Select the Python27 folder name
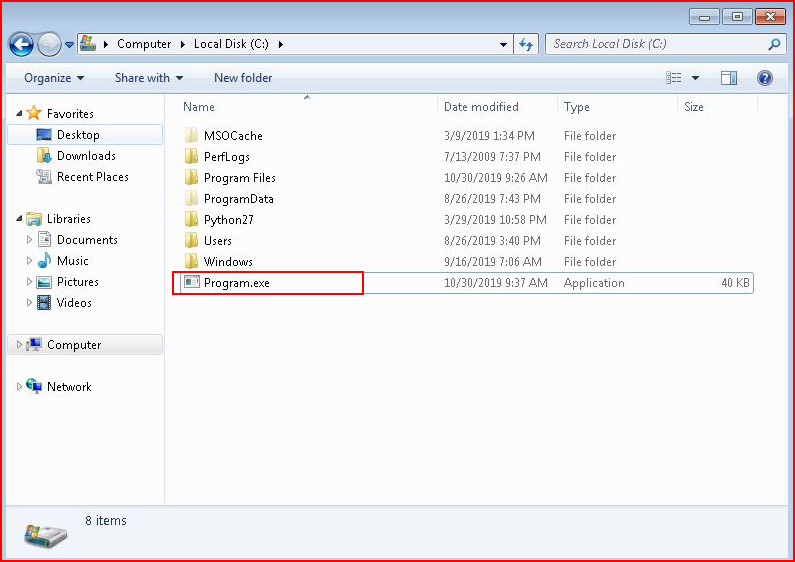Image resolution: width=795 pixels, height=562 pixels. click(x=229, y=220)
